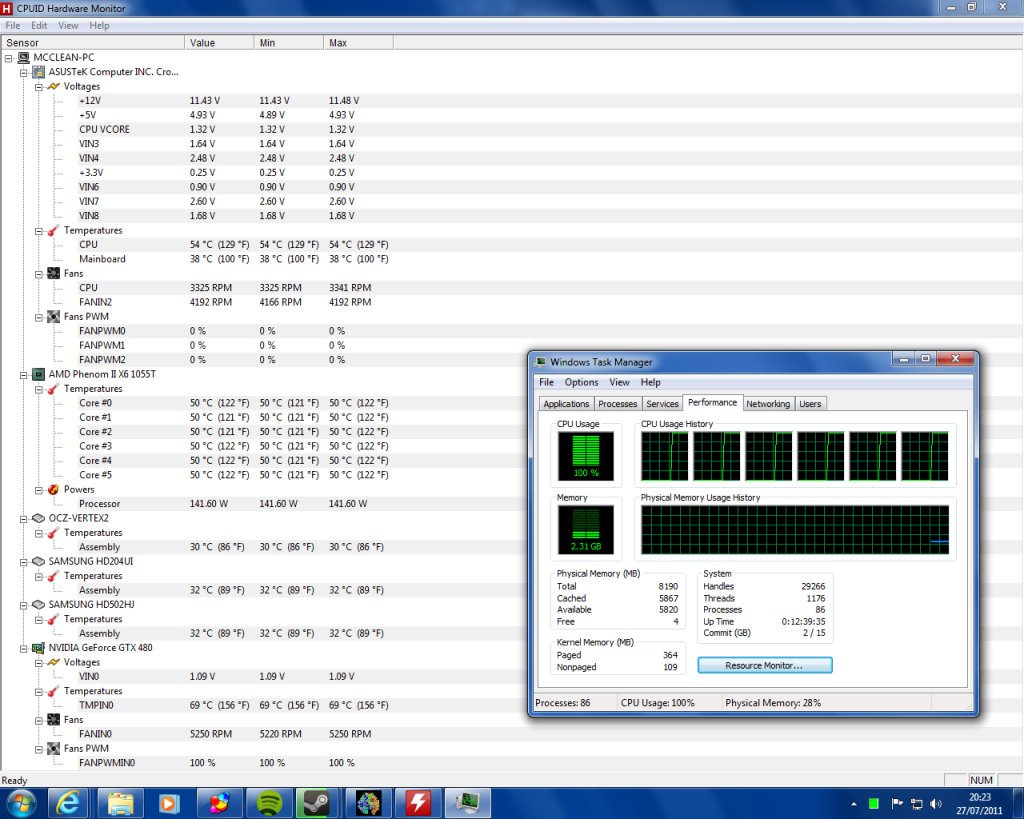
Task: Click the Value column header
Action: (x=219, y=42)
